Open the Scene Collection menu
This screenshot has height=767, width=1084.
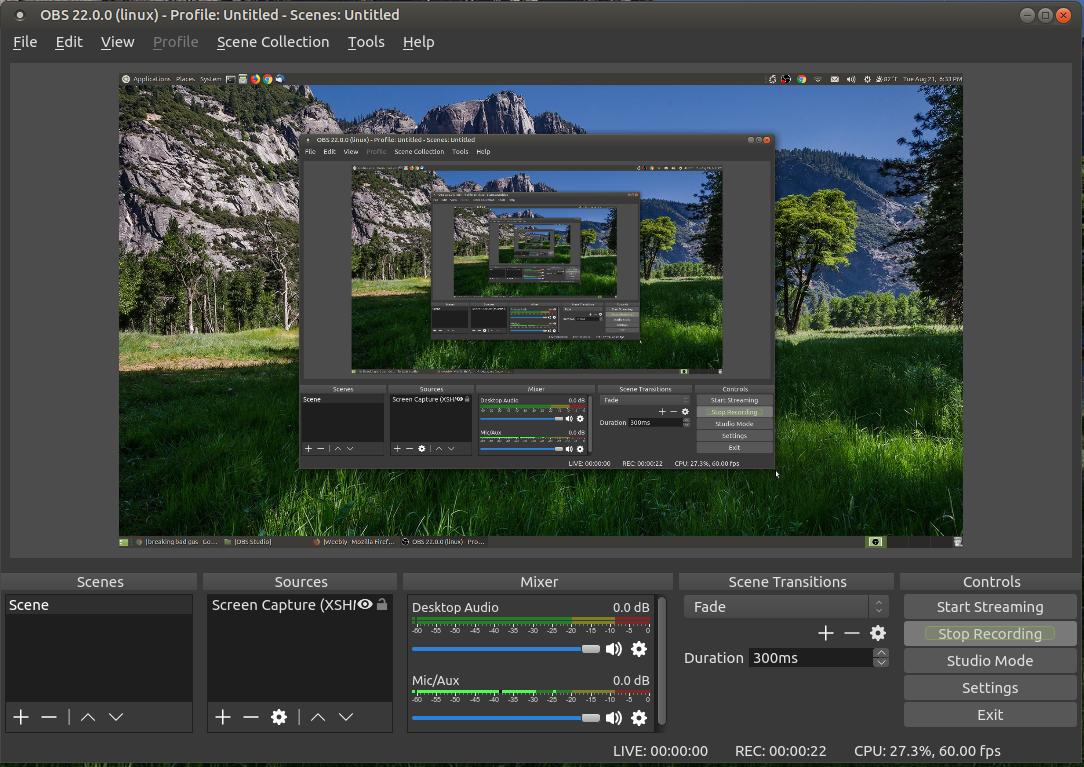tap(273, 42)
